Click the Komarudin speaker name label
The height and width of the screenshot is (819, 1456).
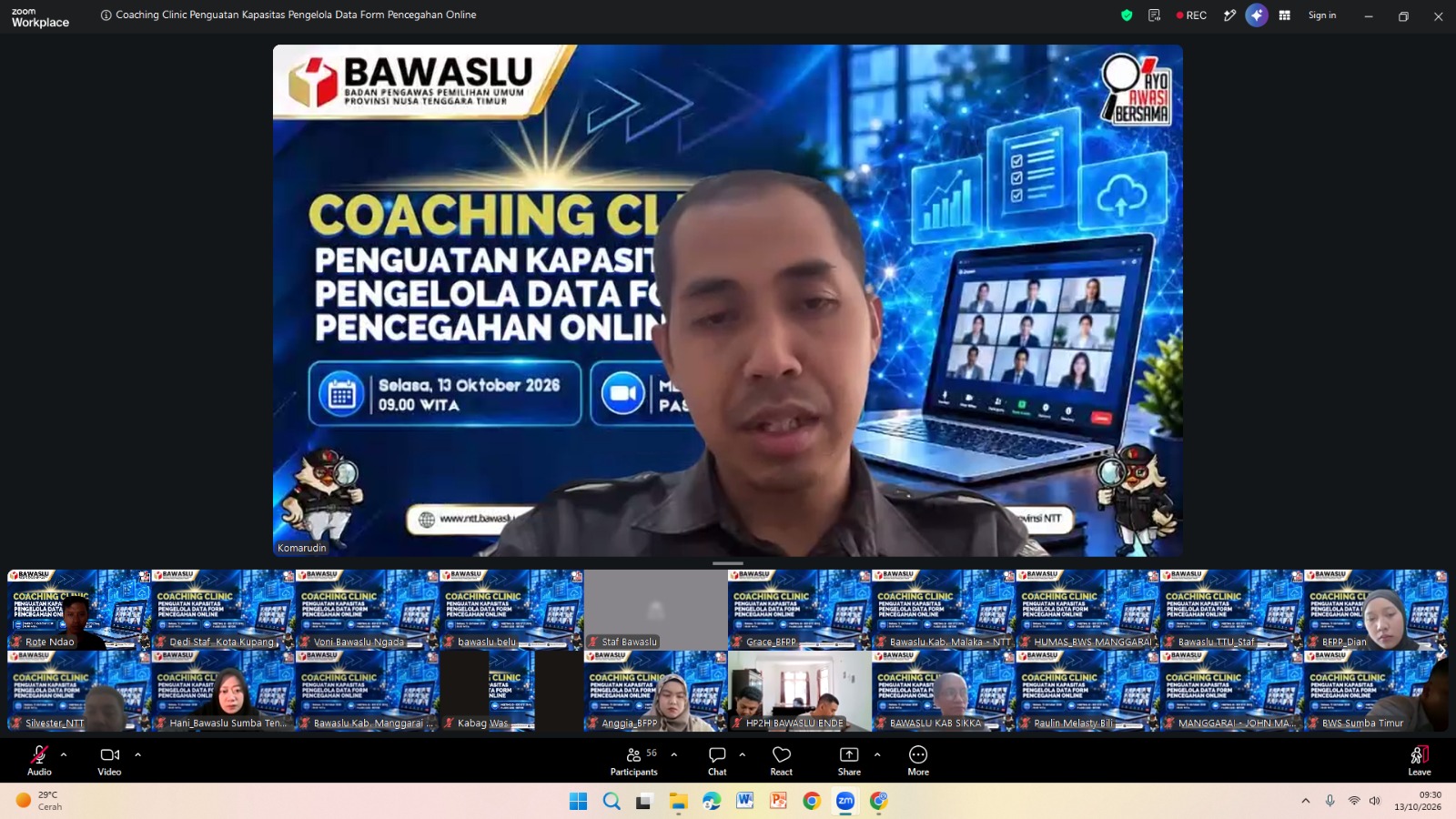[301, 548]
